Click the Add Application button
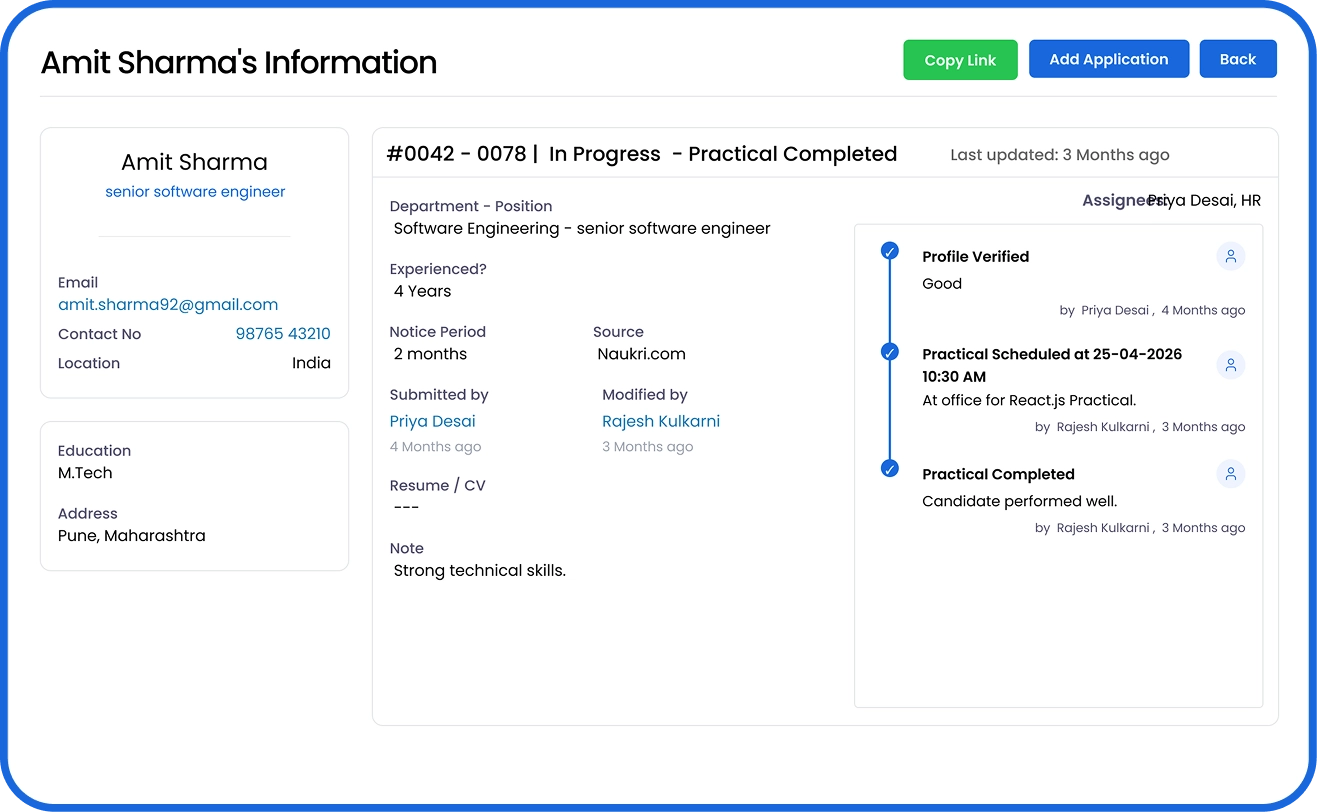The image size is (1317, 812). click(x=1109, y=59)
